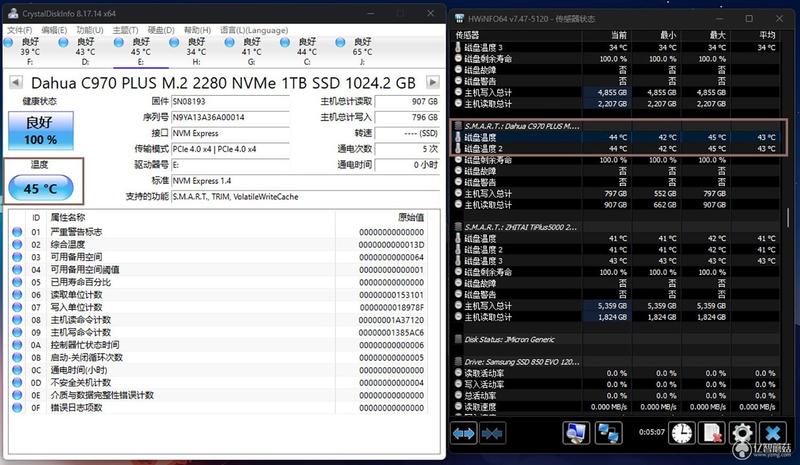
Task: Select the J: drive tab at 65 °C
Action: [362, 51]
